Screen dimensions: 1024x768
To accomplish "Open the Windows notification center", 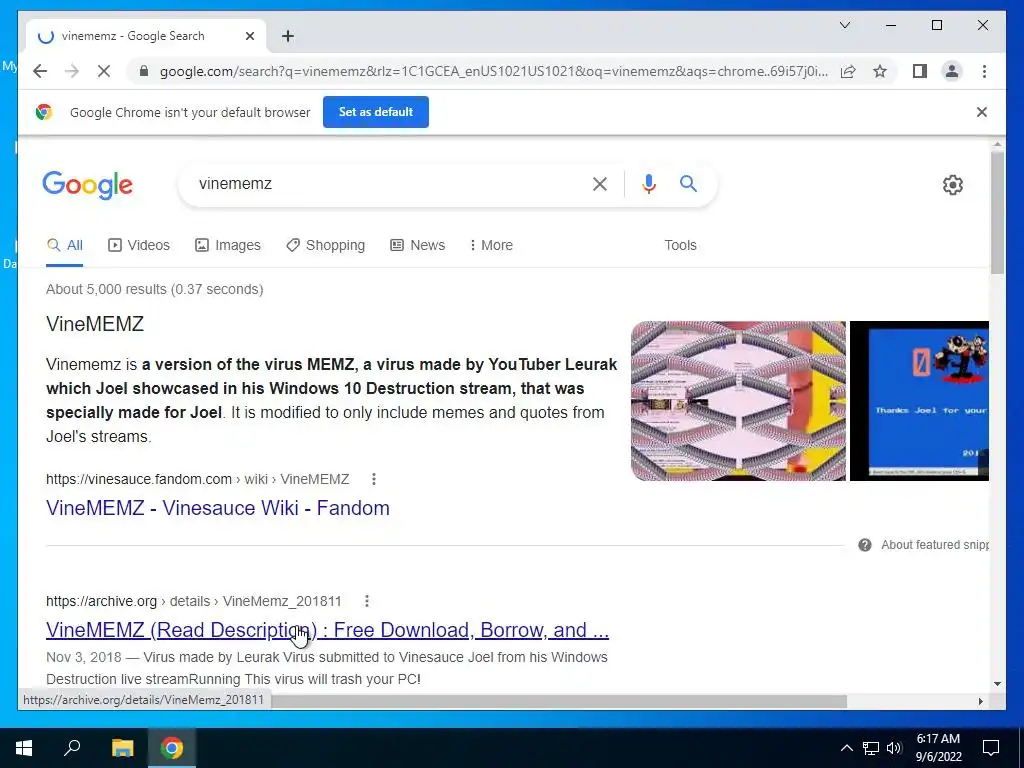I will (991, 748).
